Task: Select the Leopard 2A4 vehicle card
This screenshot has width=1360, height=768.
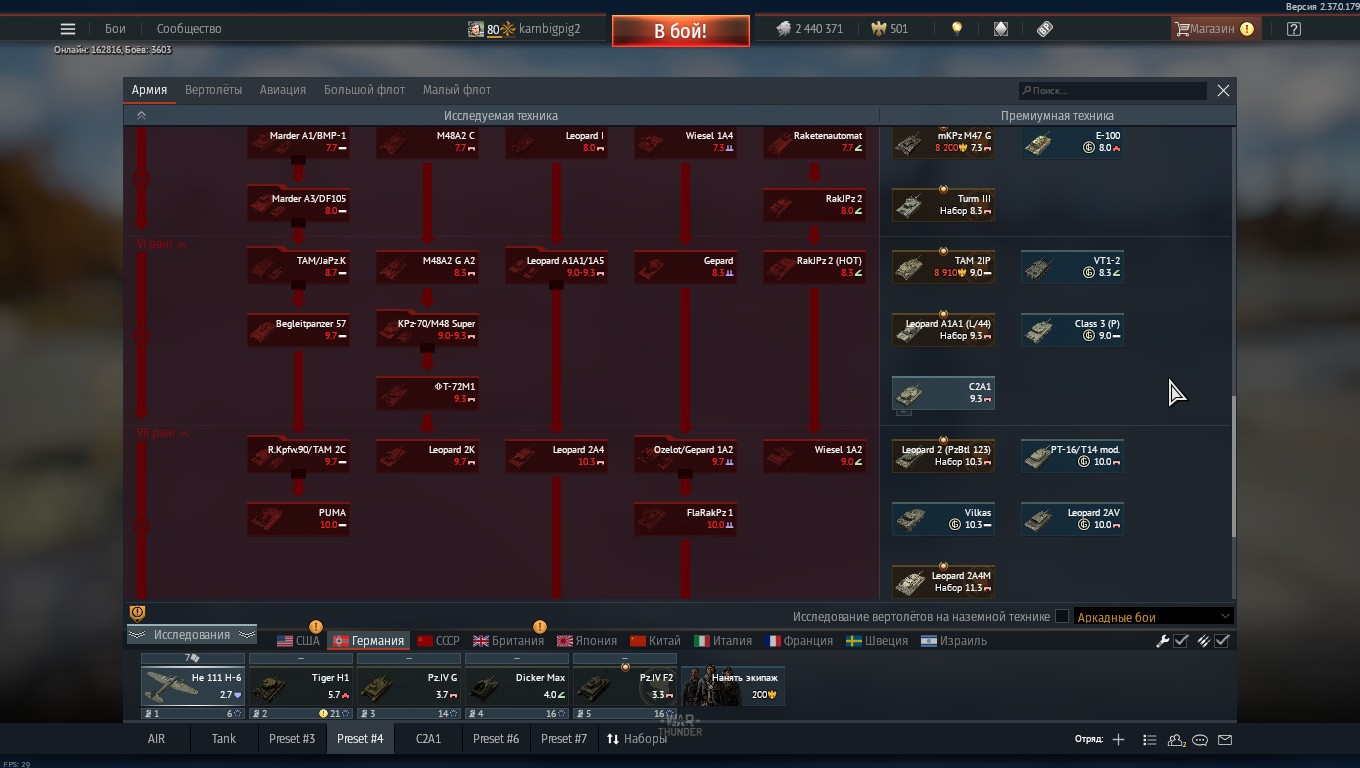Action: coord(556,456)
